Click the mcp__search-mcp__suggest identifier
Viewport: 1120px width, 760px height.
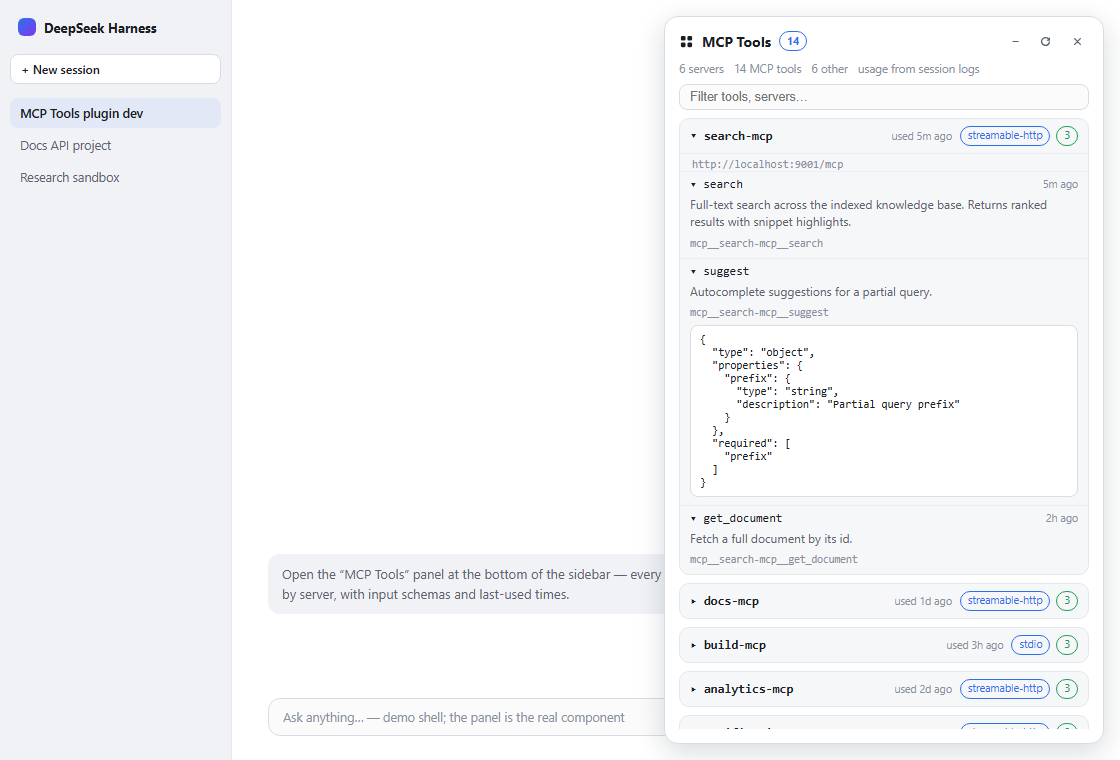click(759, 312)
